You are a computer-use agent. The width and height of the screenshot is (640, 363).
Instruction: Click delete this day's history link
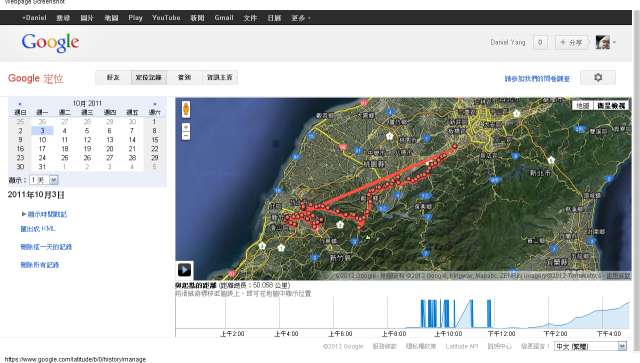pyautogui.click(x=46, y=247)
